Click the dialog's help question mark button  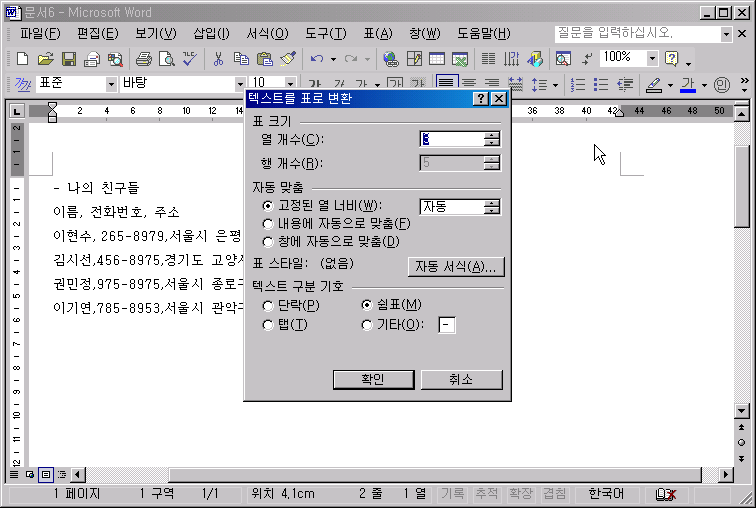(481, 99)
